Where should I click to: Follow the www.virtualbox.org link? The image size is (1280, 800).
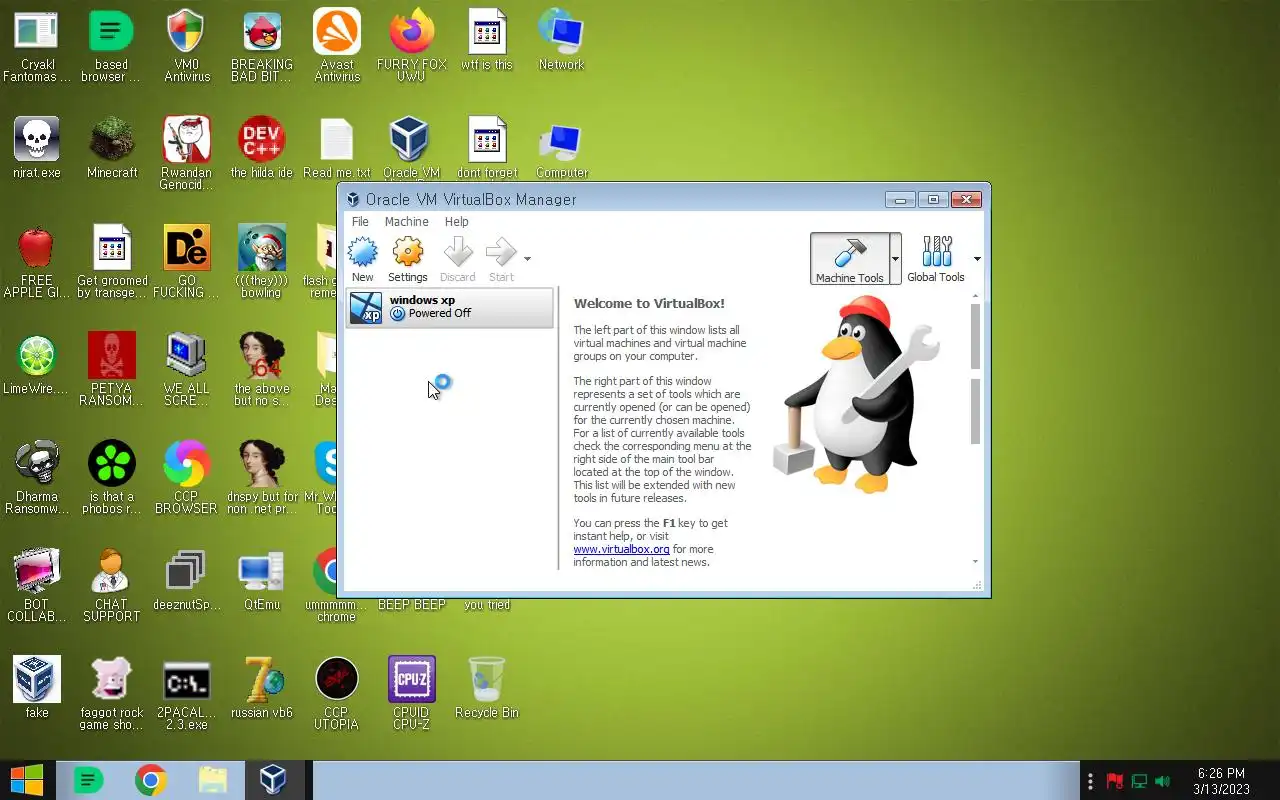click(x=621, y=549)
